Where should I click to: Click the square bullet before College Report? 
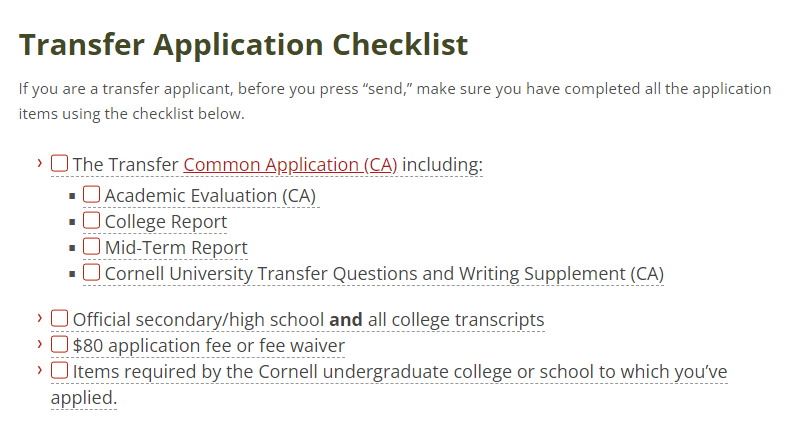pyautogui.click(x=73, y=222)
